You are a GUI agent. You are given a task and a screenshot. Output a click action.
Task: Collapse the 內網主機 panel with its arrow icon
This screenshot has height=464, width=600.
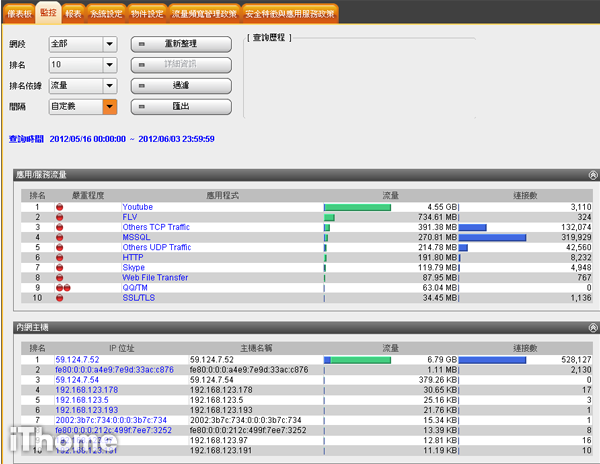coord(592,327)
